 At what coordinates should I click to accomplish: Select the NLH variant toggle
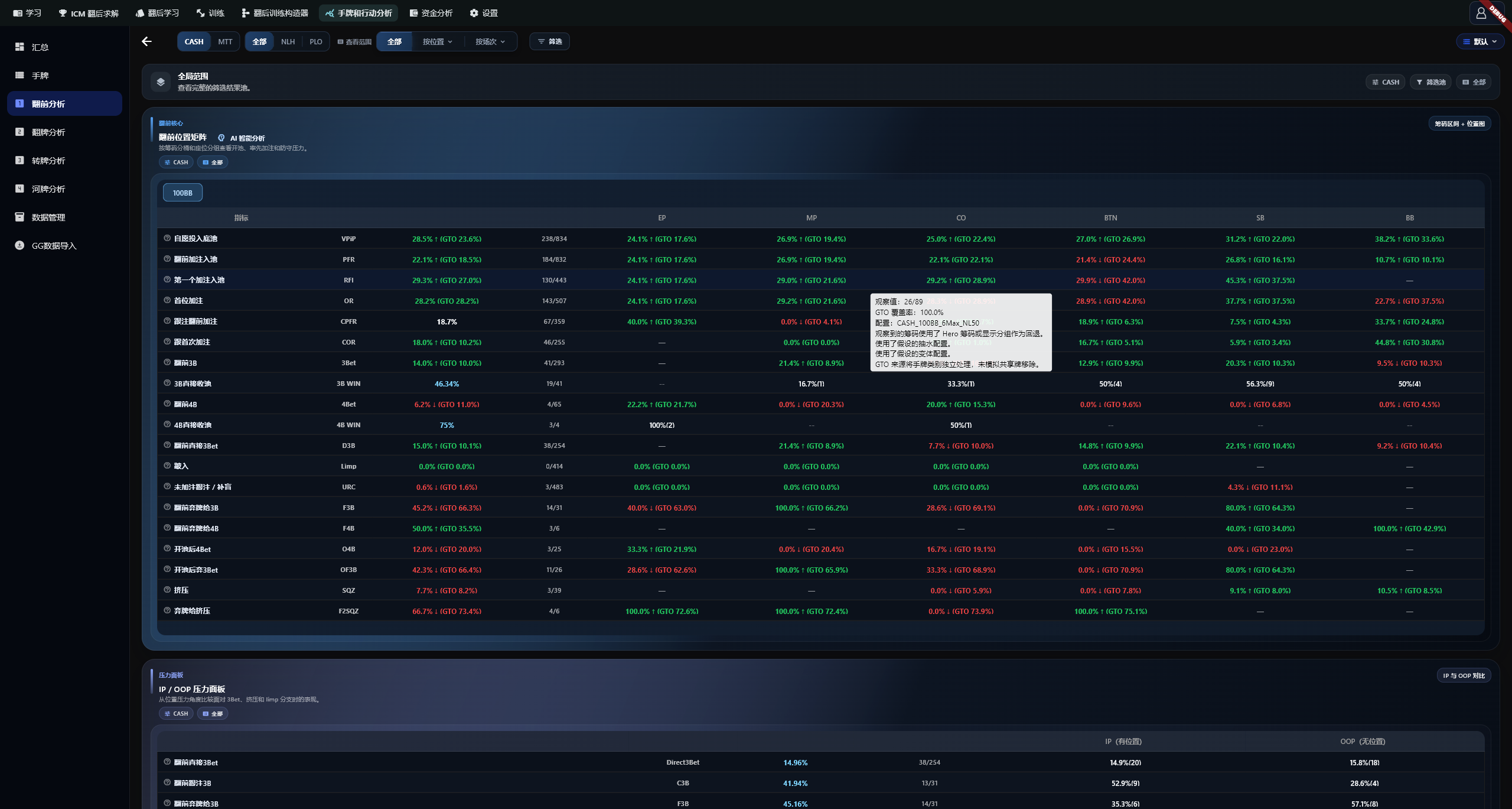[288, 41]
